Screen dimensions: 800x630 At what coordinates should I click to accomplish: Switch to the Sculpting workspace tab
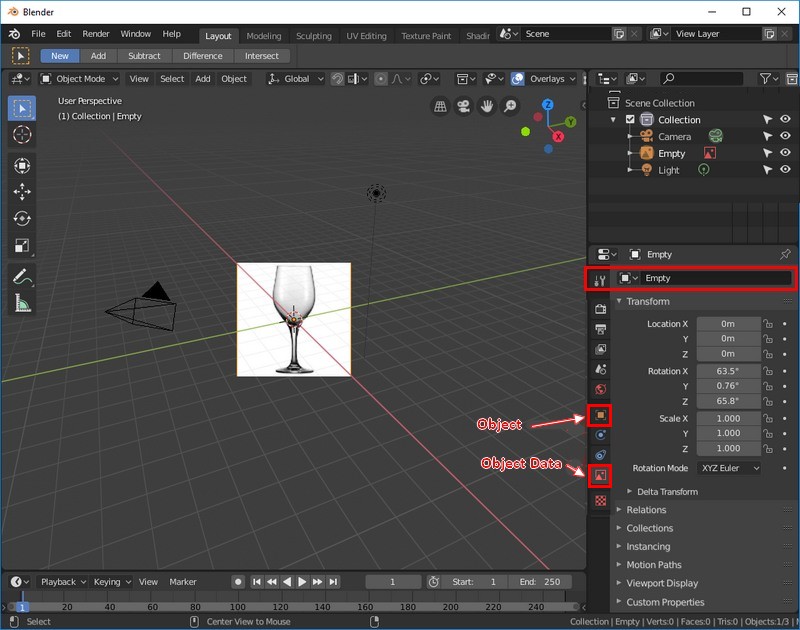coord(314,36)
